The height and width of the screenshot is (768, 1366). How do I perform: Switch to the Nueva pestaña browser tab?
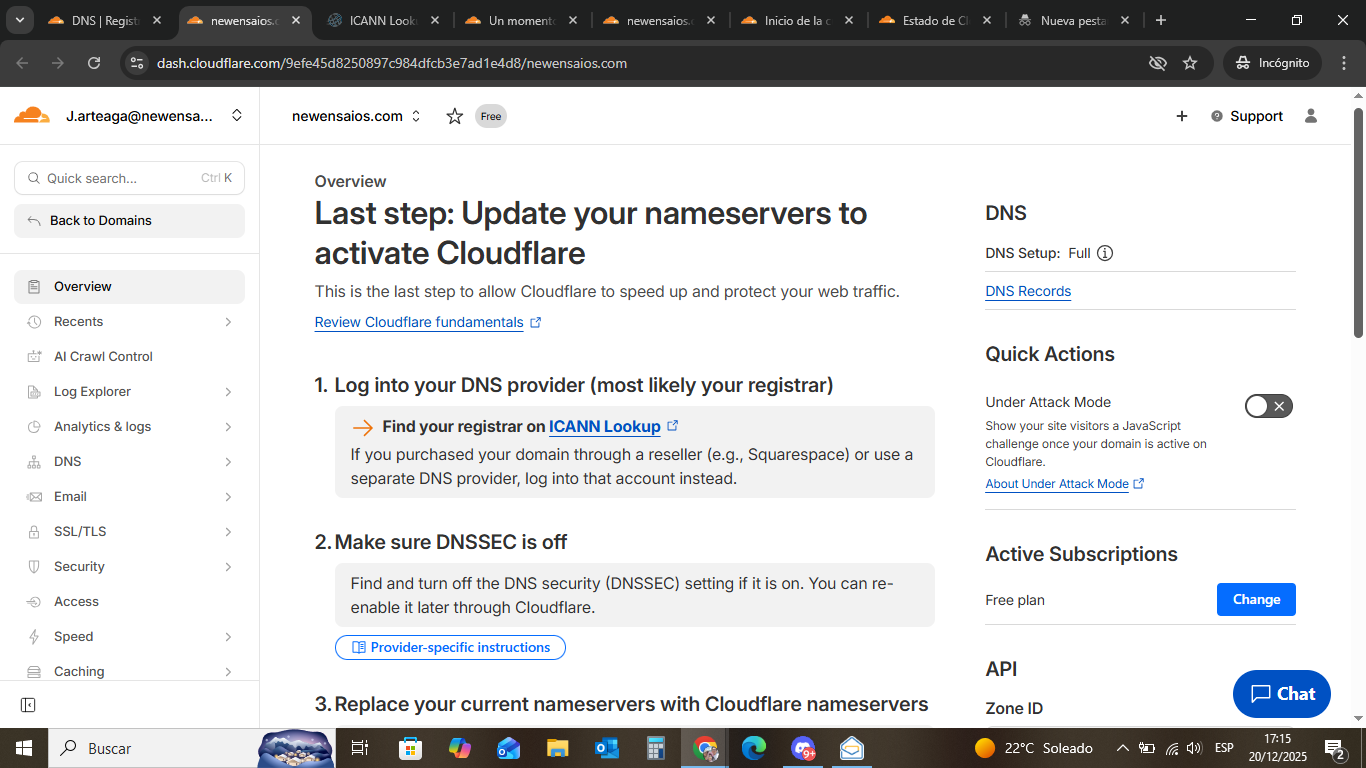pos(1073,20)
